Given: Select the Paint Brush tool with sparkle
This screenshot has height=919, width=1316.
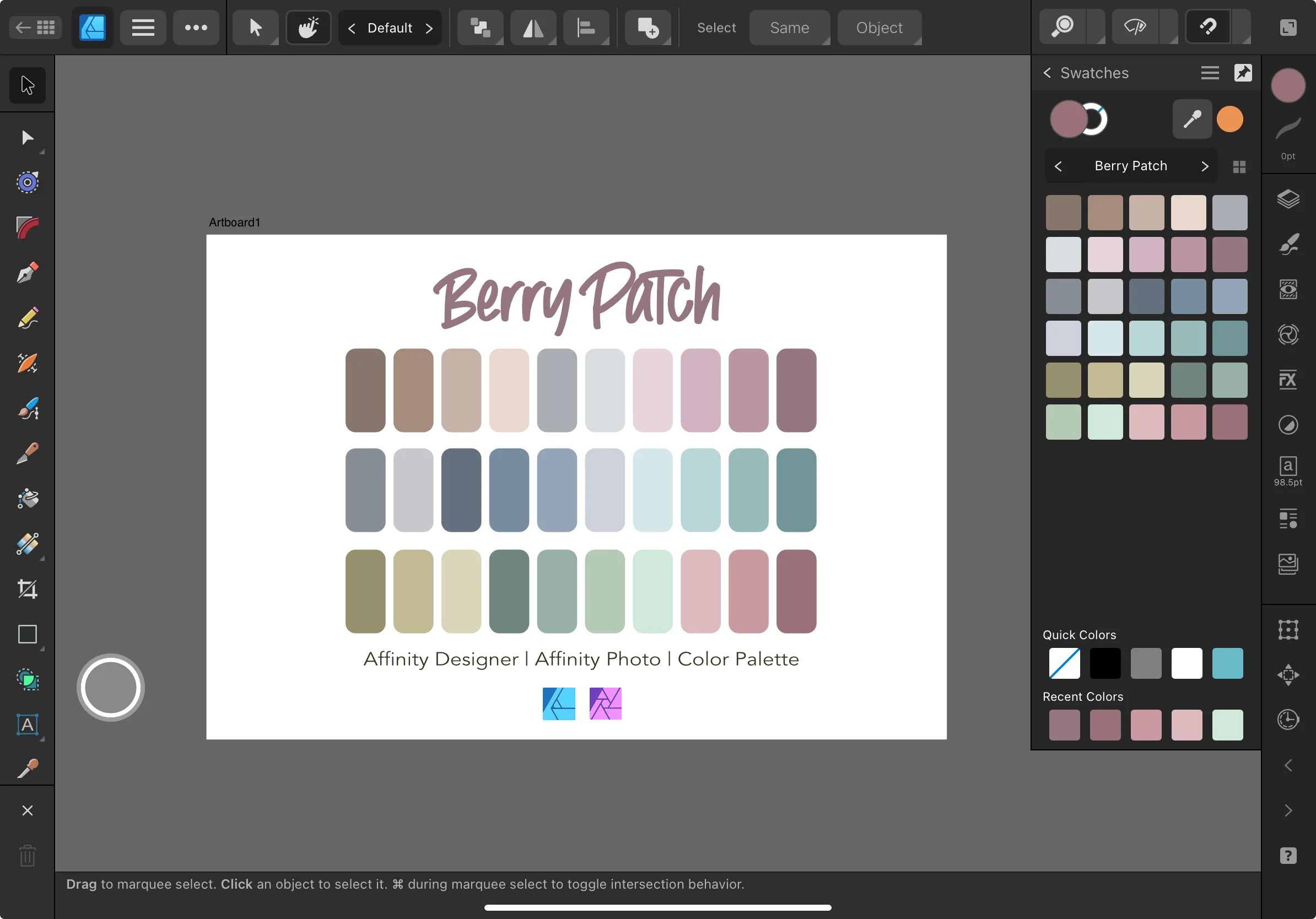Looking at the screenshot, I should click(x=27, y=408).
